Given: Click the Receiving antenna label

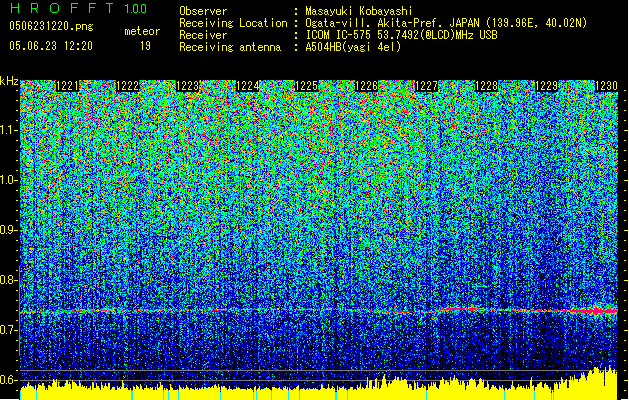Looking at the screenshot, I should [230, 47].
